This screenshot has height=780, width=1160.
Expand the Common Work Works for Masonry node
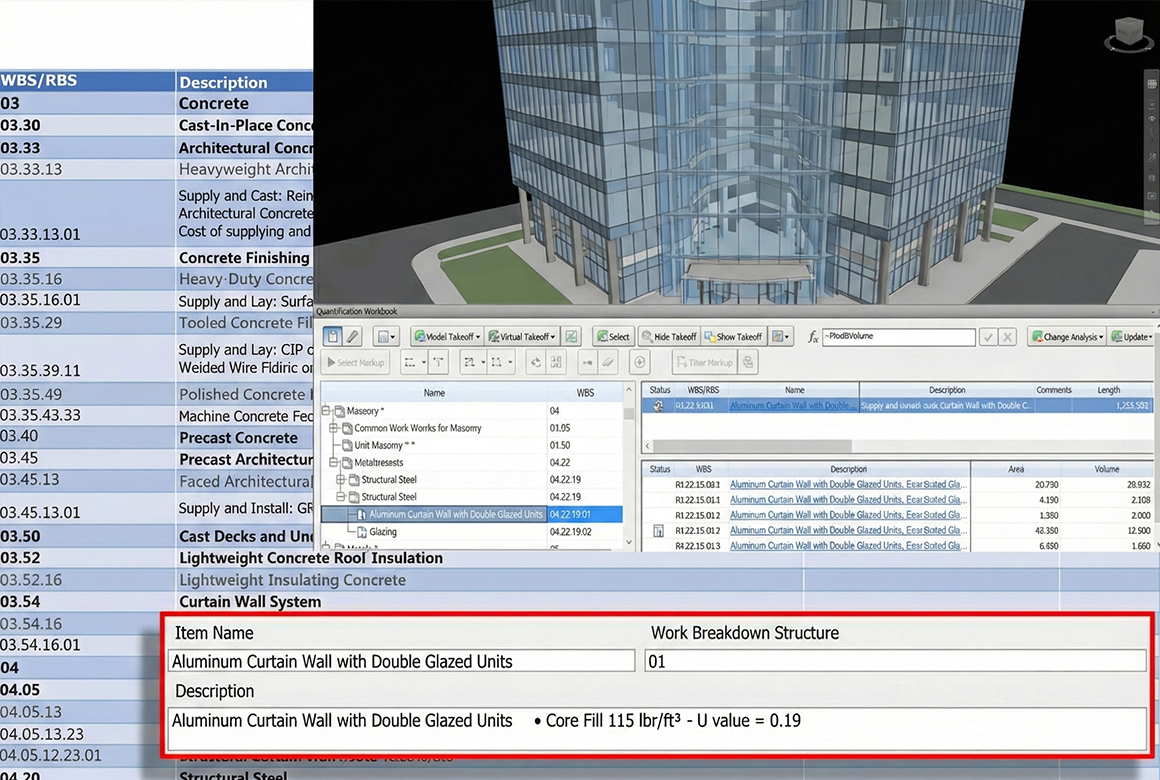334,428
